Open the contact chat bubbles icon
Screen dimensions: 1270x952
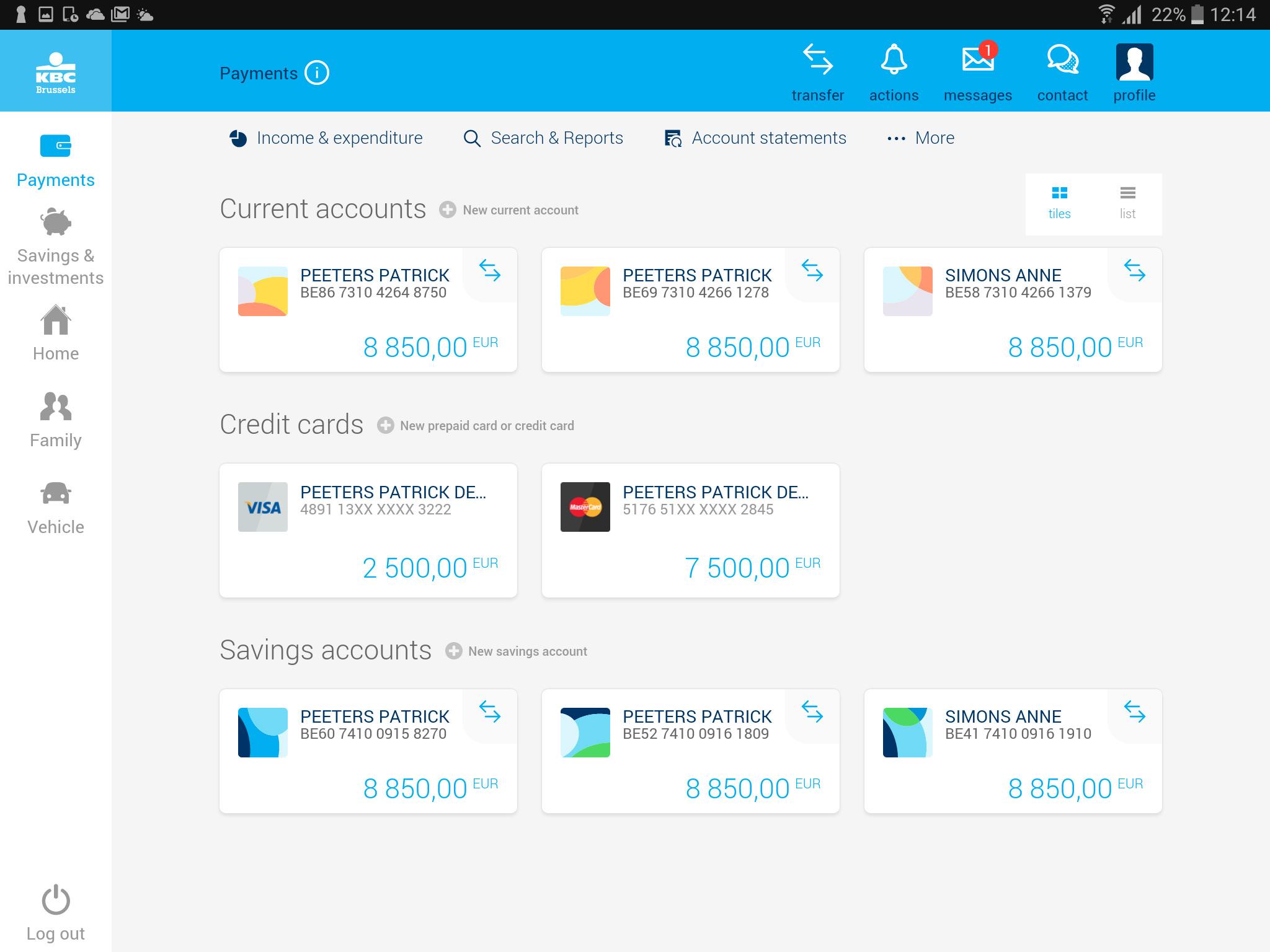pyautogui.click(x=1062, y=61)
